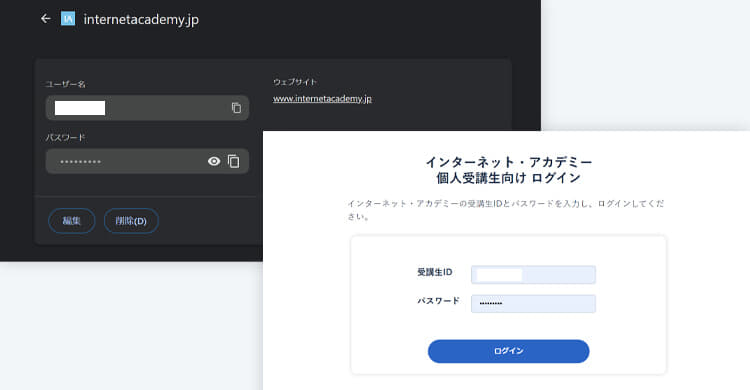Focus the 受講生ID input field
Image resolution: width=750 pixels, height=390 pixels.
point(533,275)
